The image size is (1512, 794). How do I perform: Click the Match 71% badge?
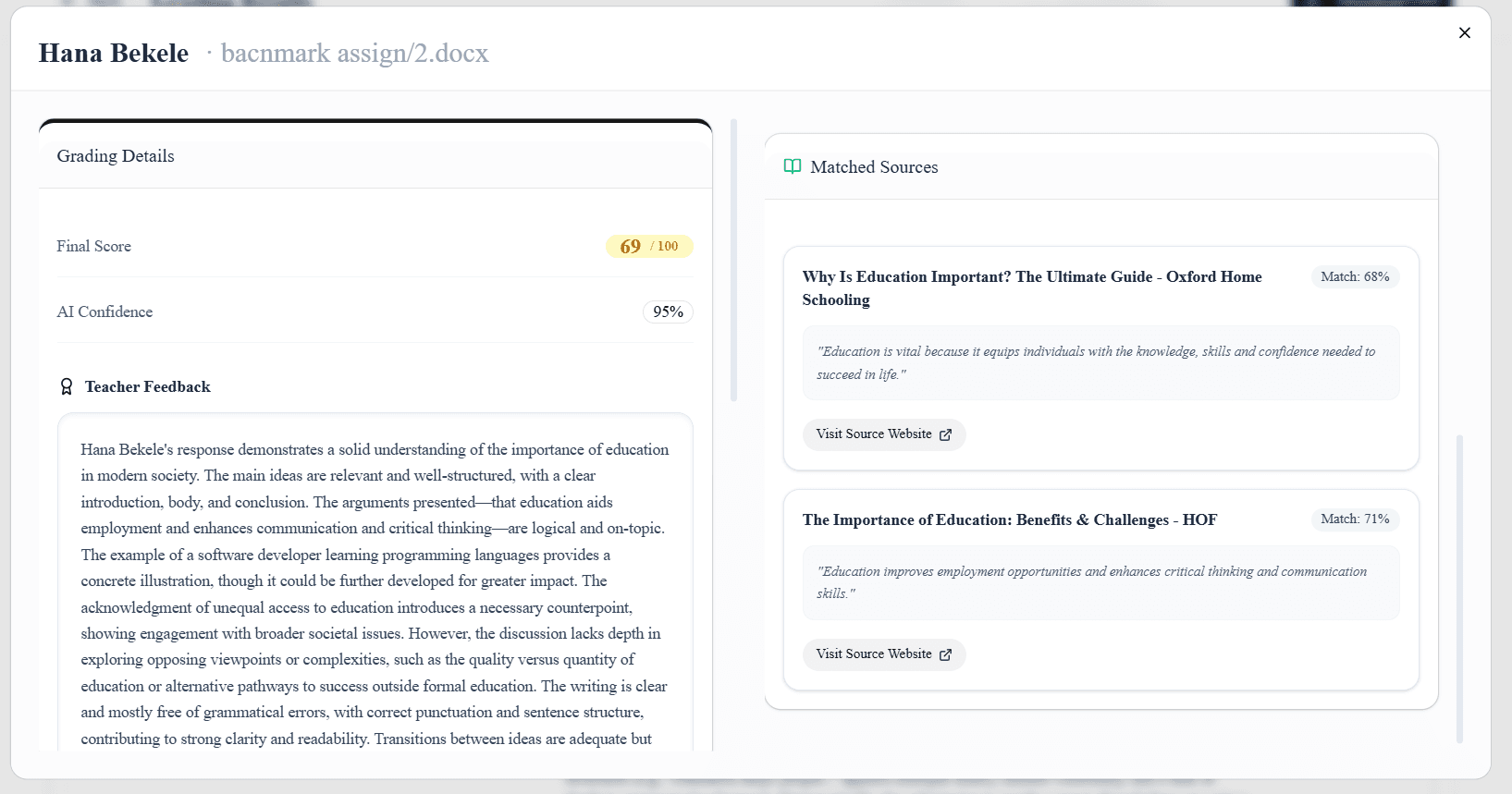(x=1355, y=519)
